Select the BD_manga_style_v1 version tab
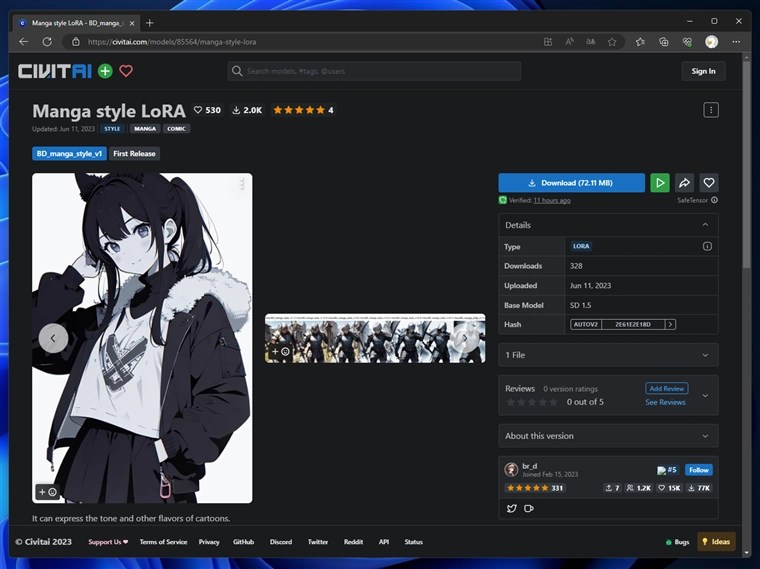The image size is (760, 569). (69, 154)
